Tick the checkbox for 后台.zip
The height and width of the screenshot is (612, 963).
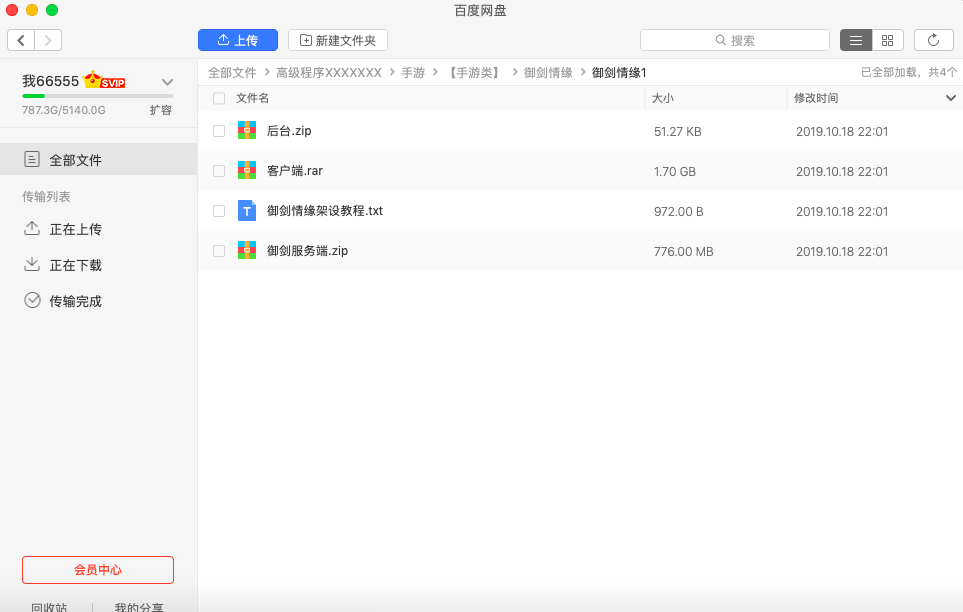[219, 131]
